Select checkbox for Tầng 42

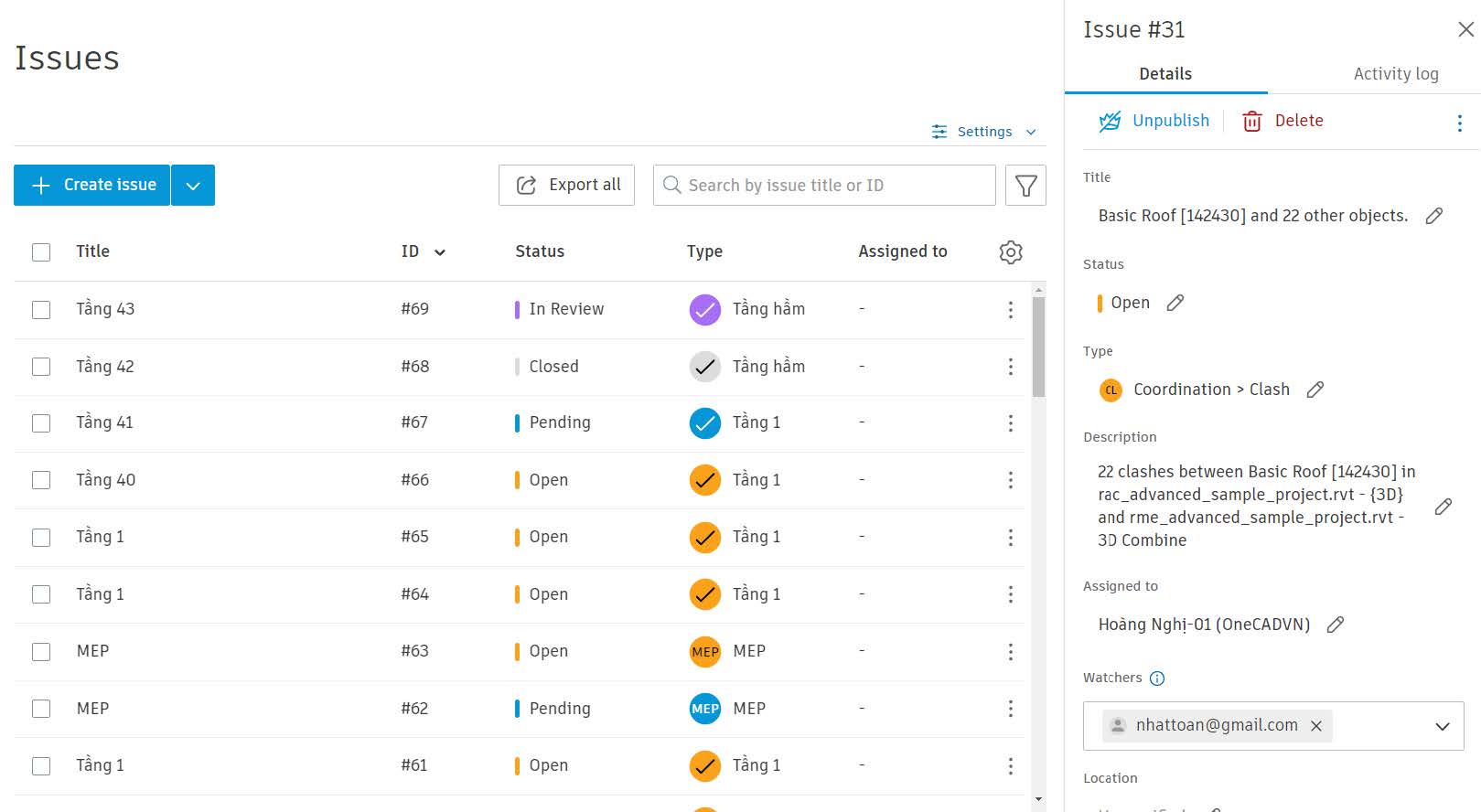coord(41,367)
